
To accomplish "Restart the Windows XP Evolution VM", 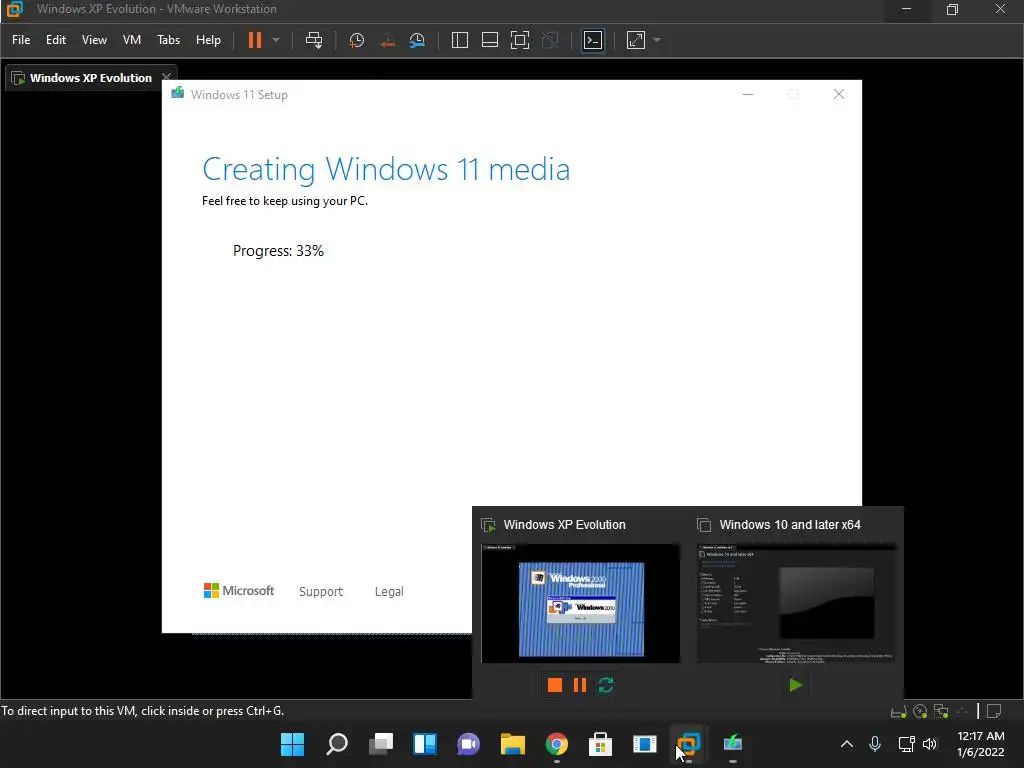I will tap(606, 685).
